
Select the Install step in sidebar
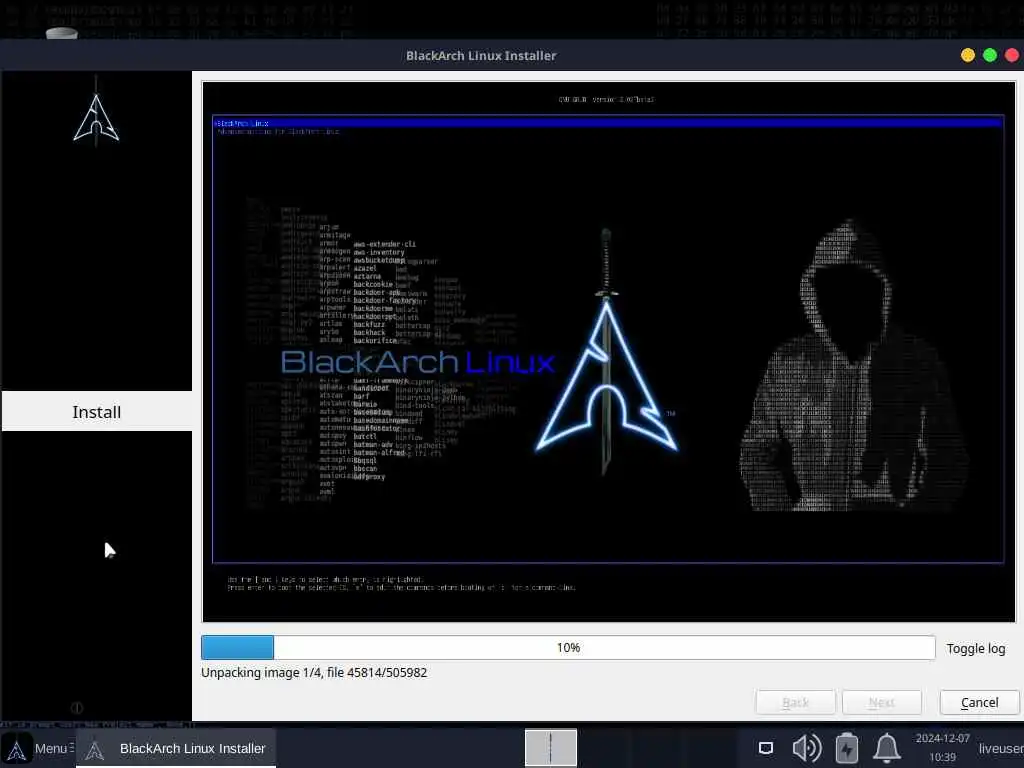97,411
